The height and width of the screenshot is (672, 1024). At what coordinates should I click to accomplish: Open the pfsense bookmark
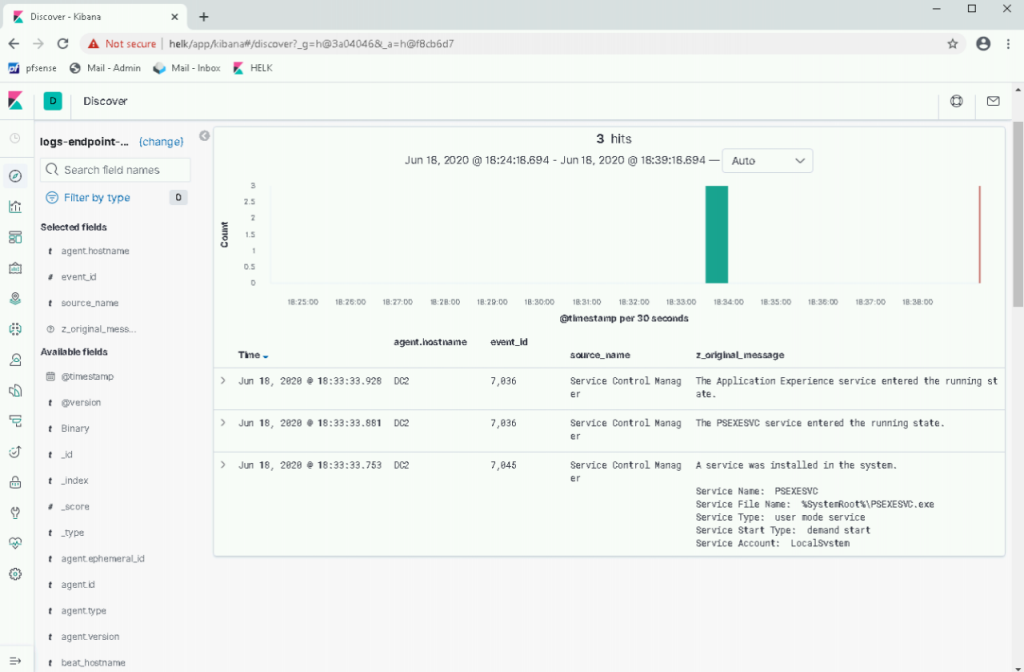tap(33, 68)
